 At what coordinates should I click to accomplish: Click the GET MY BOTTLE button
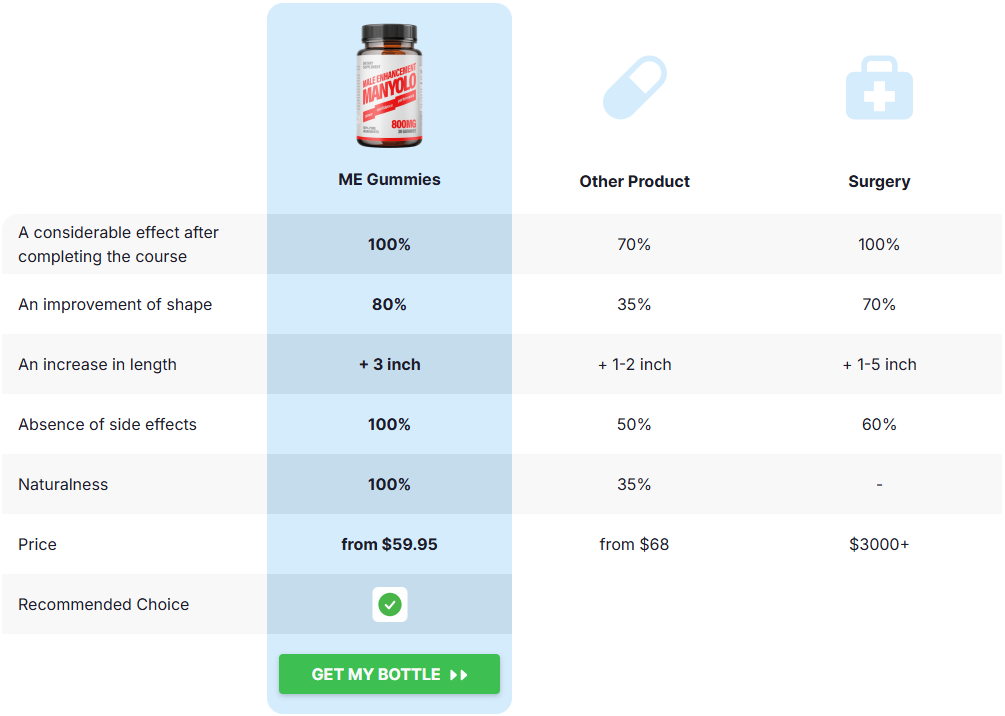coord(389,674)
